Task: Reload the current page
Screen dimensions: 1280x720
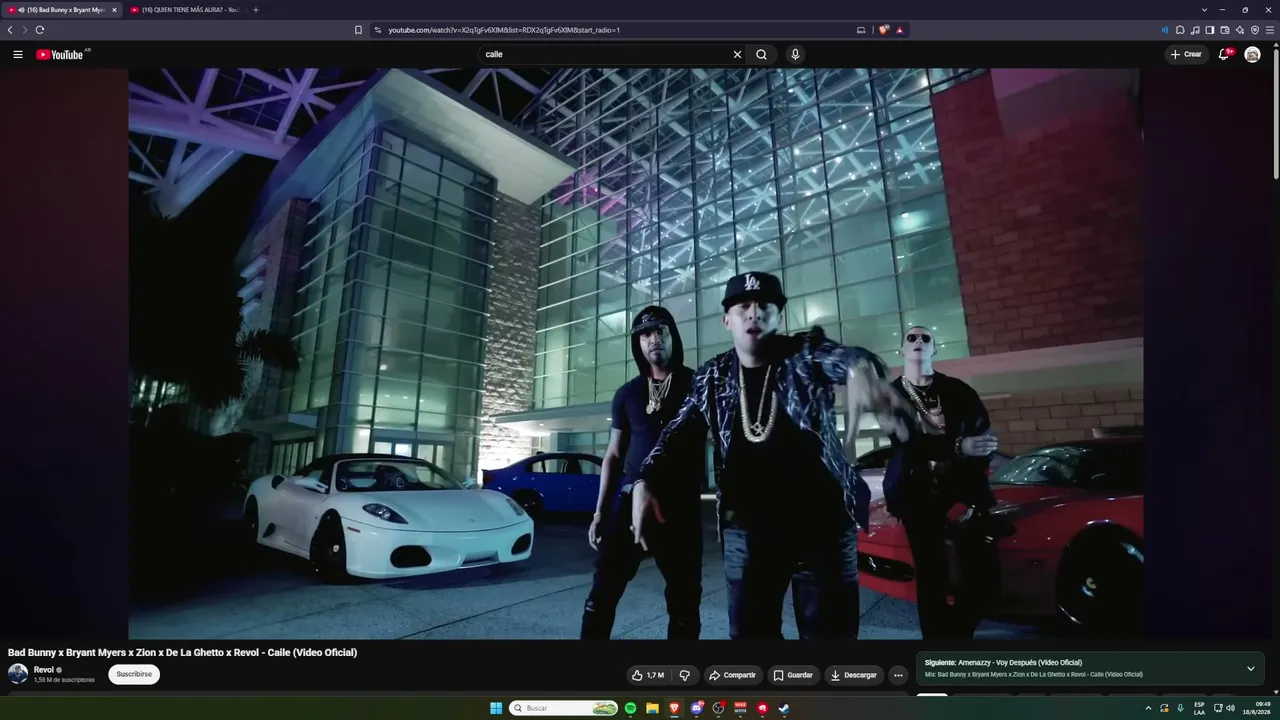Action: coord(40,30)
